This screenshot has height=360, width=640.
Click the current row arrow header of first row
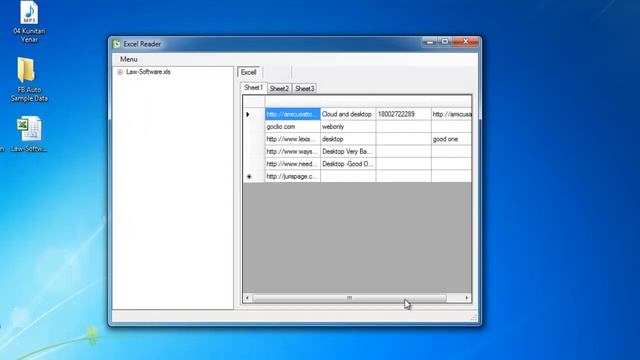click(254, 114)
